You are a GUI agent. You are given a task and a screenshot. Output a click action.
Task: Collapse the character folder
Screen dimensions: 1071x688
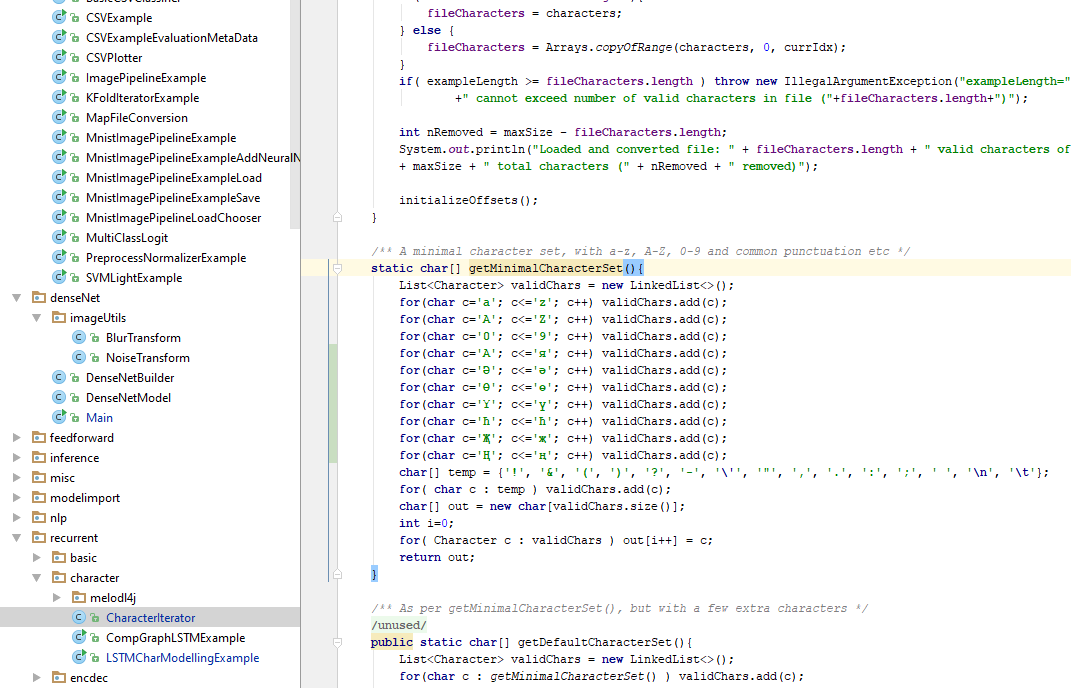click(37, 577)
